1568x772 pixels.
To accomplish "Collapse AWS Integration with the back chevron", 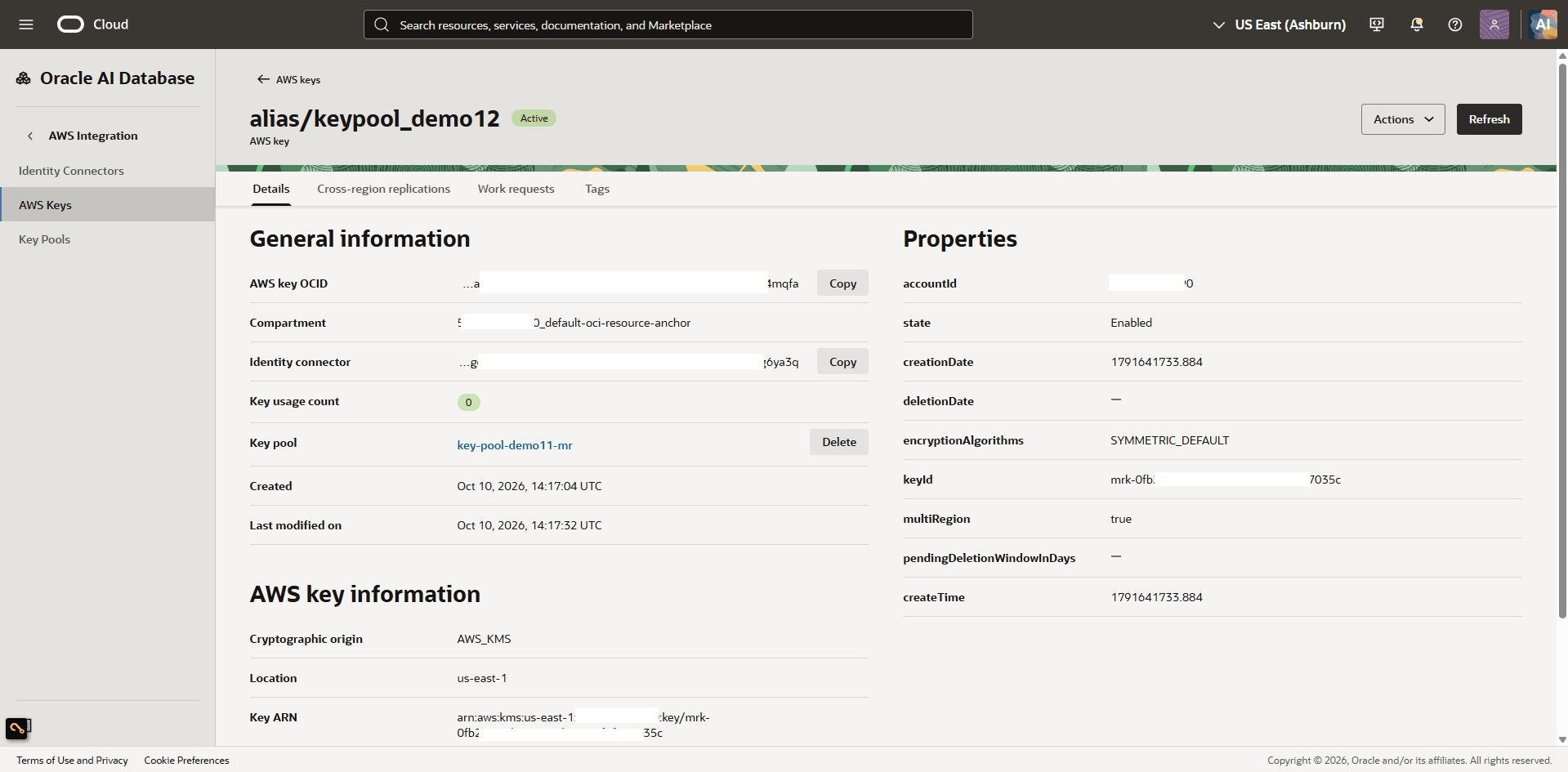I will 30,136.
